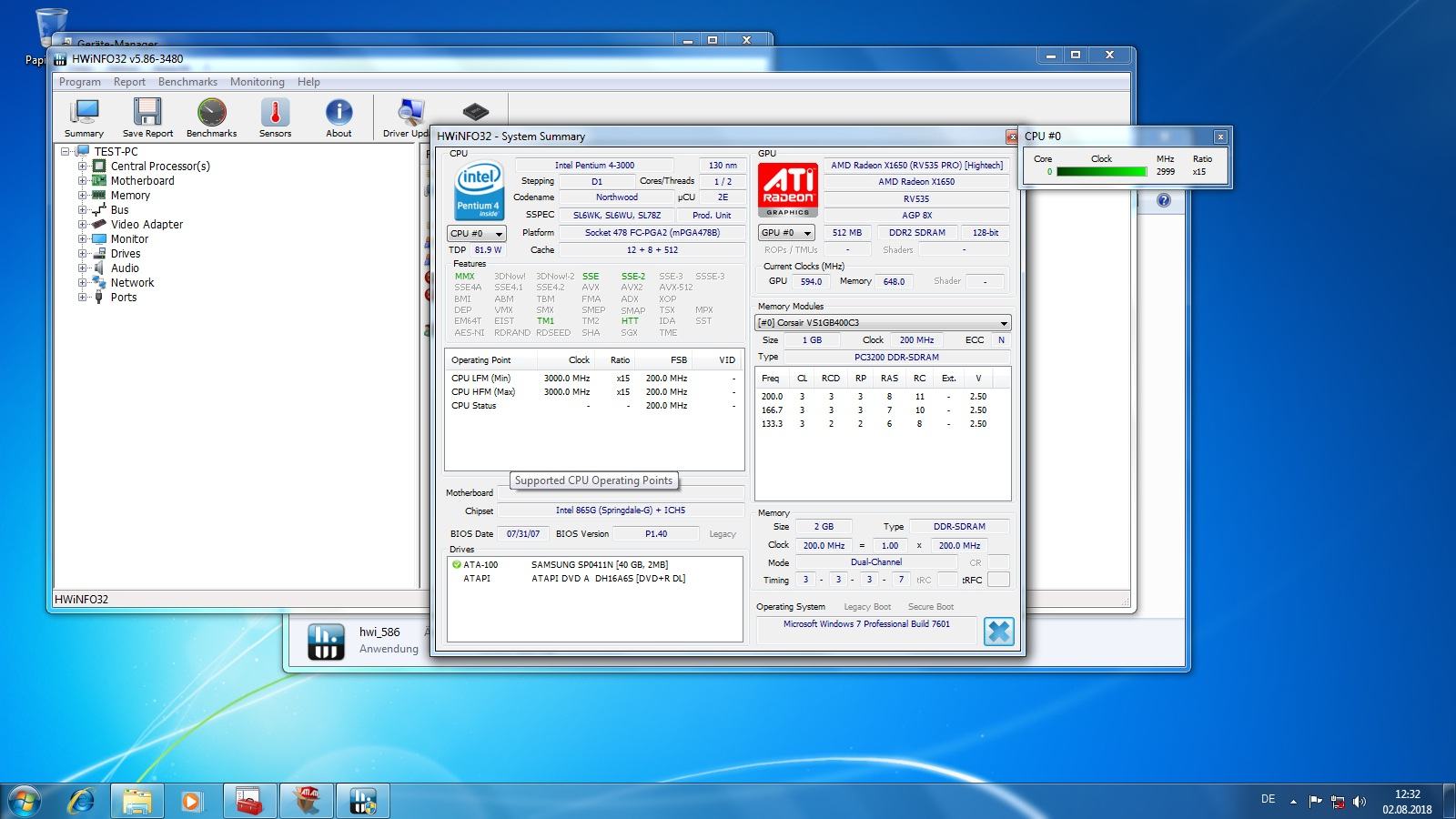This screenshot has height=819, width=1456.
Task: Expand the Bus tree node
Action: [x=82, y=210]
